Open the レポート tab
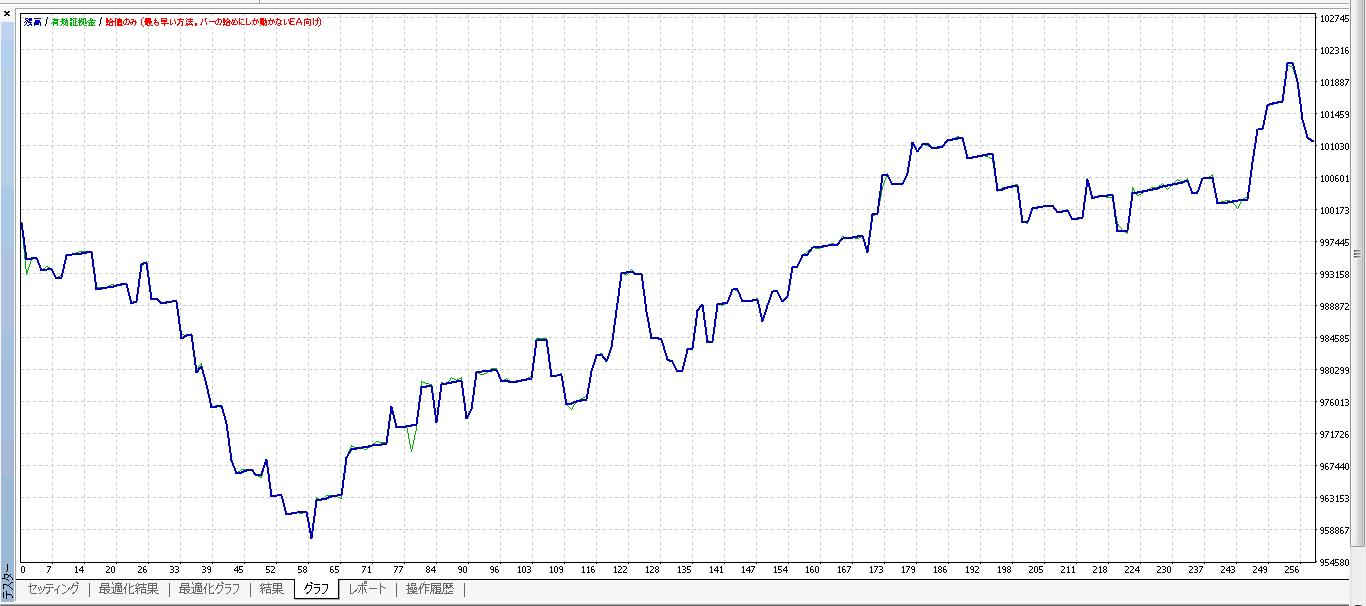 367,589
